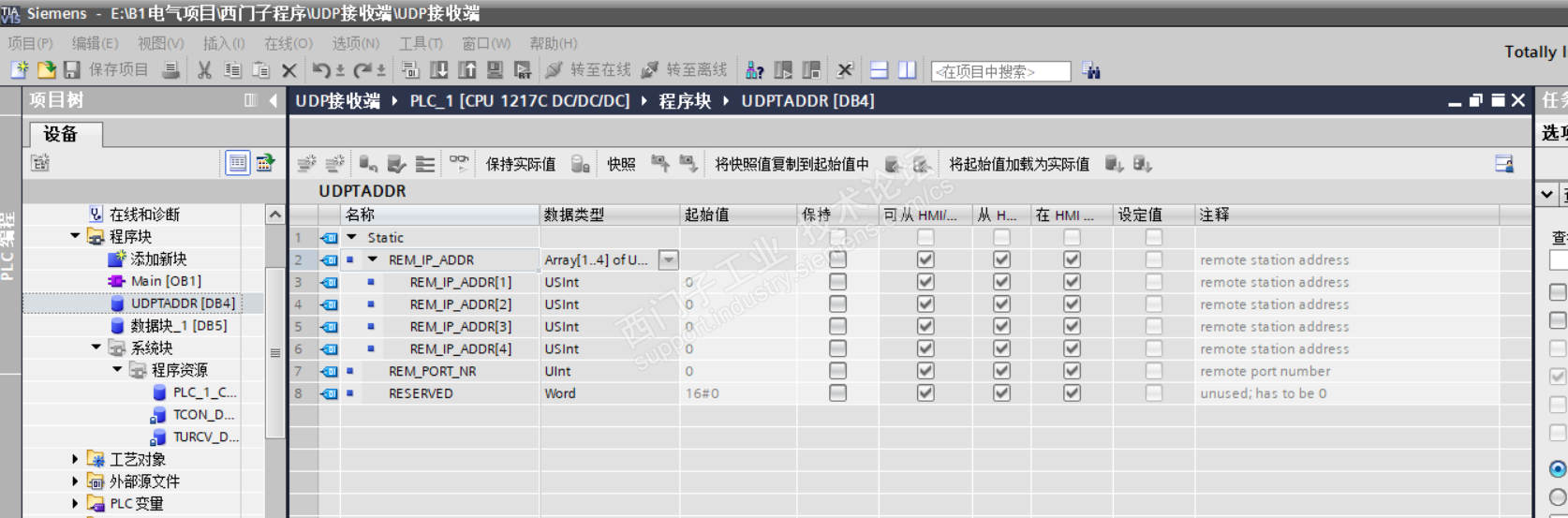The image size is (1568, 518).
Task: Click the Expand all rows icon in DB toolbar
Action: (x=425, y=164)
